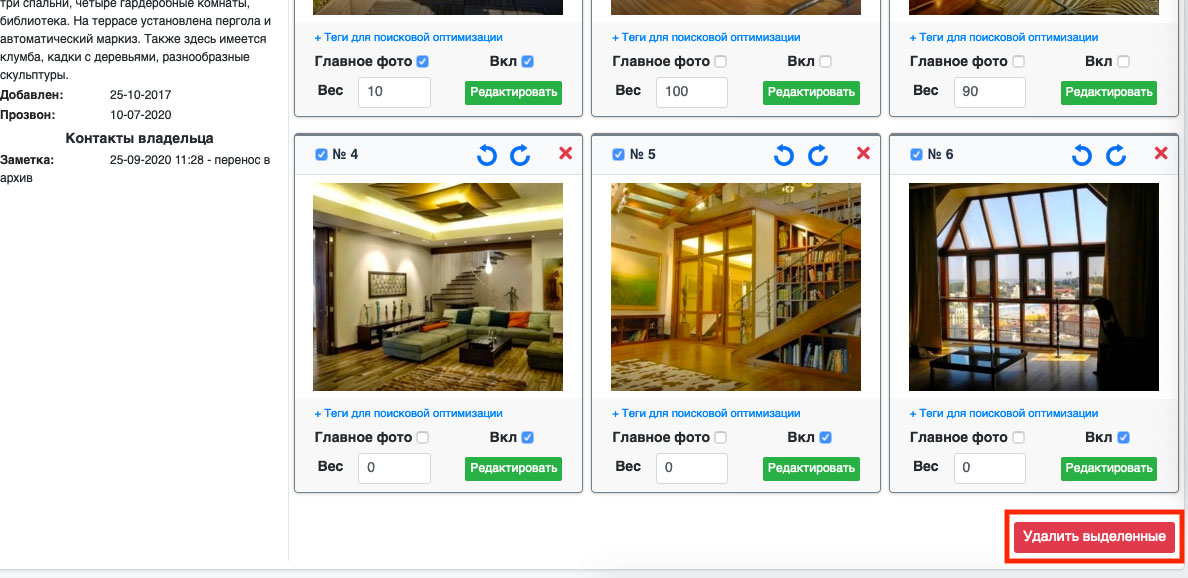This screenshot has height=578, width=1188.
Task: Rotate photo №5 counterclockwise
Action: [785, 155]
